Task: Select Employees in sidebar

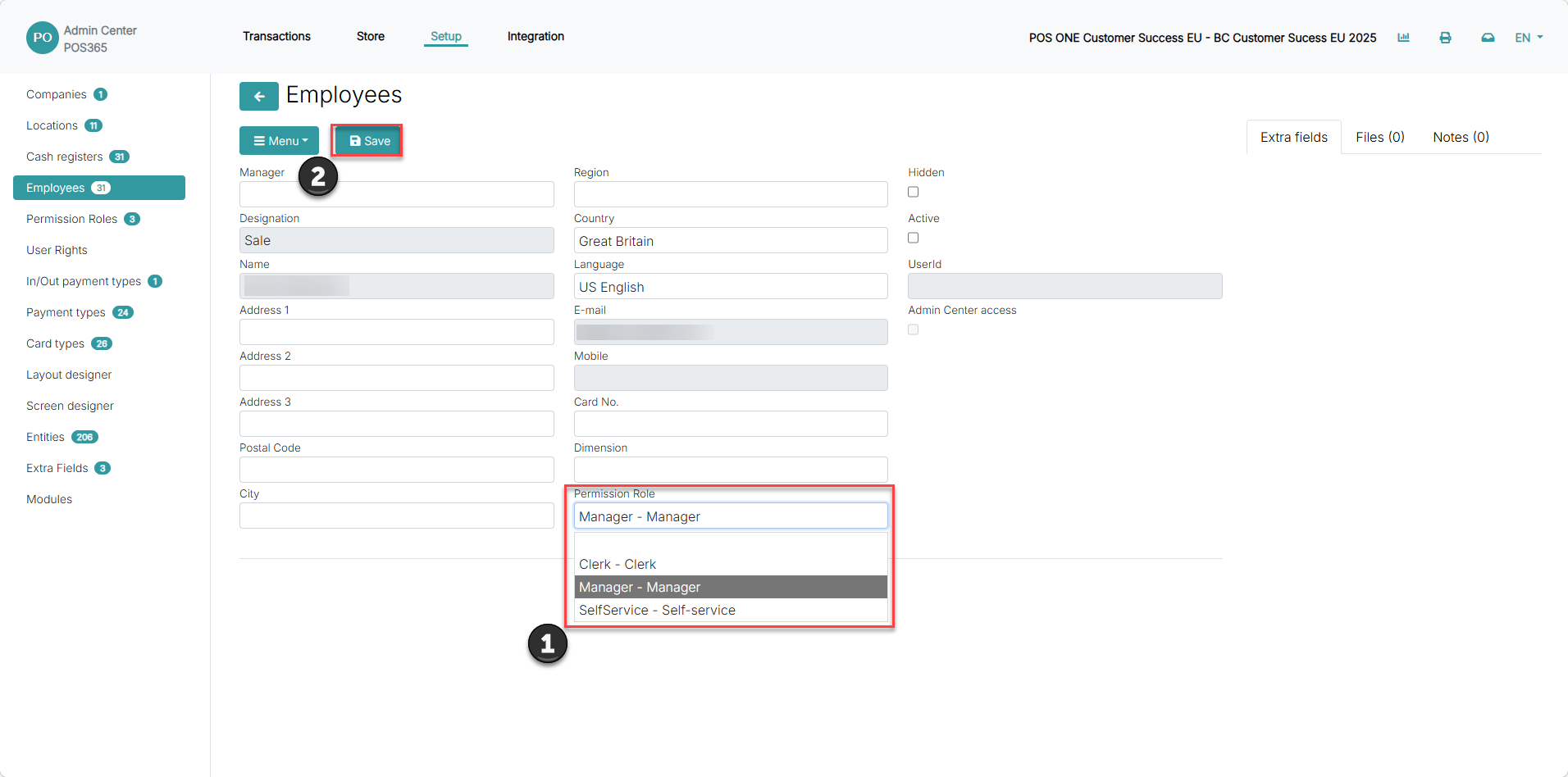Action: click(x=99, y=188)
